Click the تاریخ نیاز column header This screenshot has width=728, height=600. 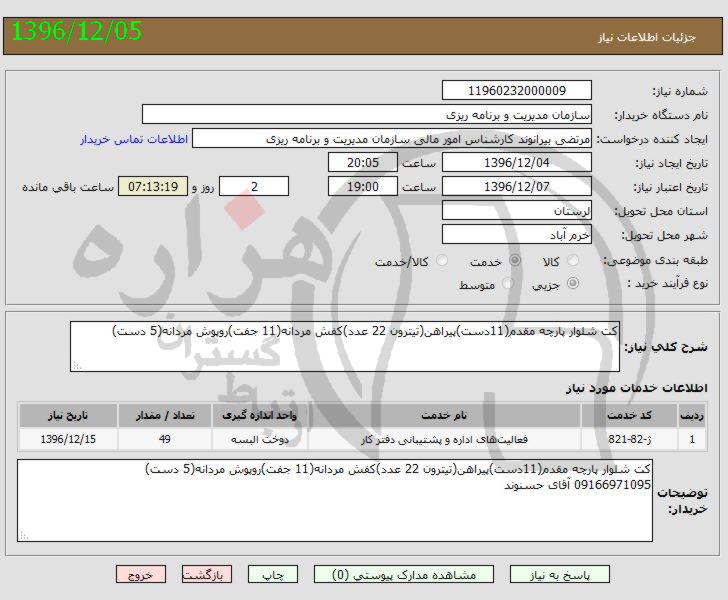68,415
